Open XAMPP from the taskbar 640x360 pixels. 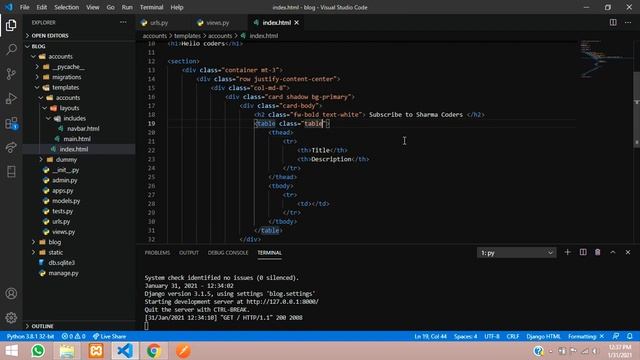[96, 351]
